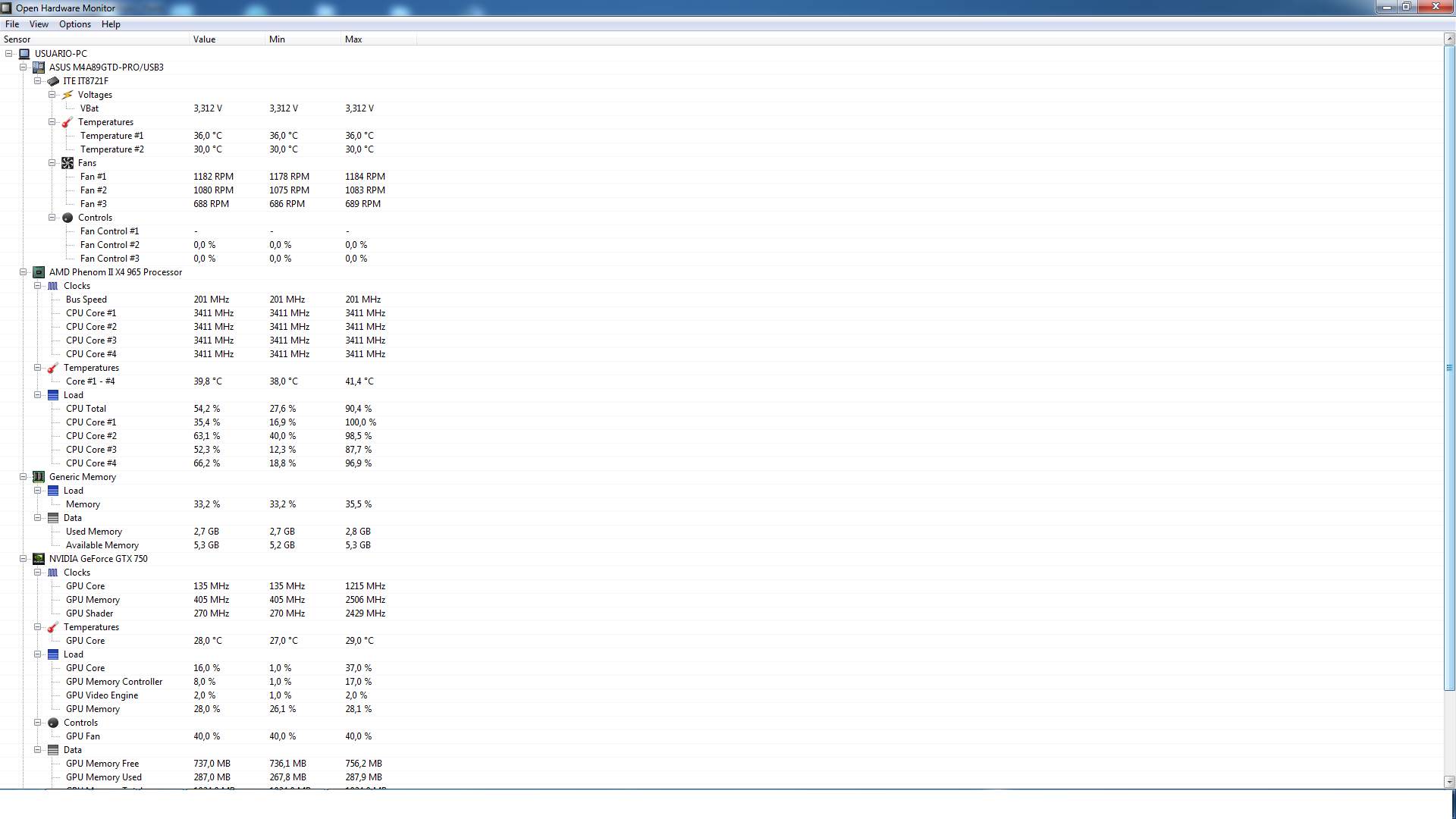This screenshot has height=819, width=1456.
Task: Collapse the AMD Phenom II X4 965 Processor node
Action: 24,272
